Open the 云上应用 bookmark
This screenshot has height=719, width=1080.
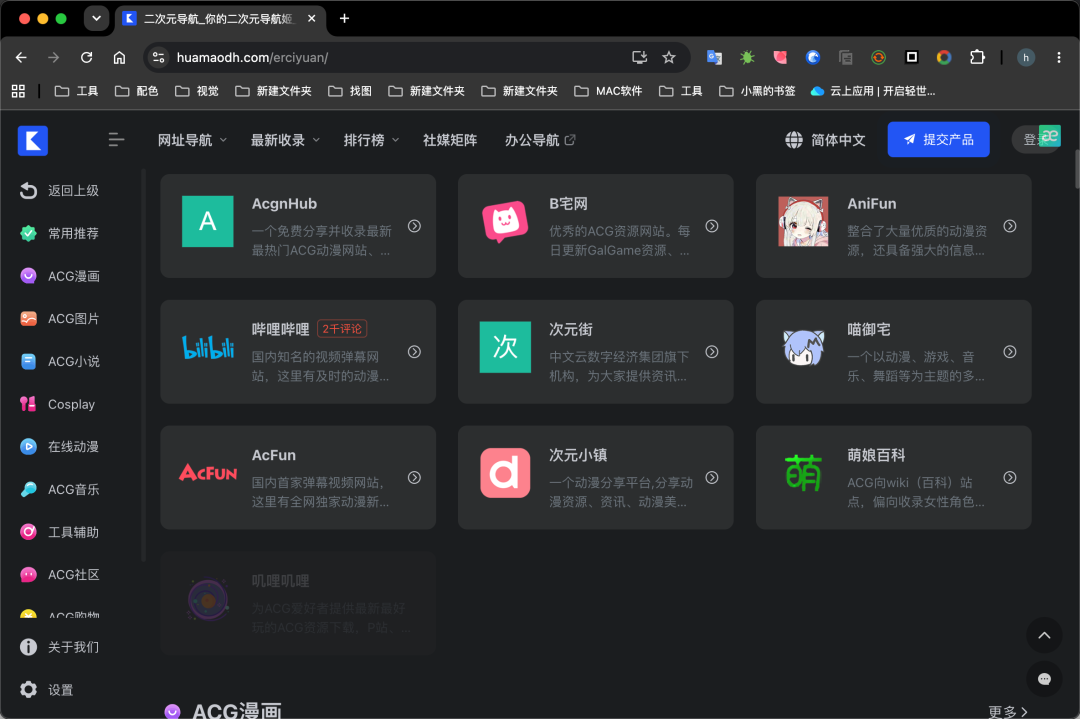point(873,91)
